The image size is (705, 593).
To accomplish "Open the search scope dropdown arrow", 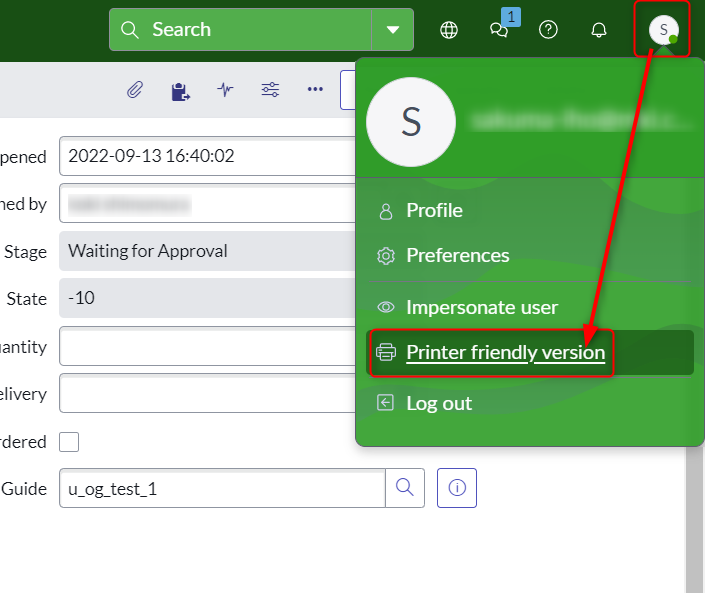I will point(393,30).
